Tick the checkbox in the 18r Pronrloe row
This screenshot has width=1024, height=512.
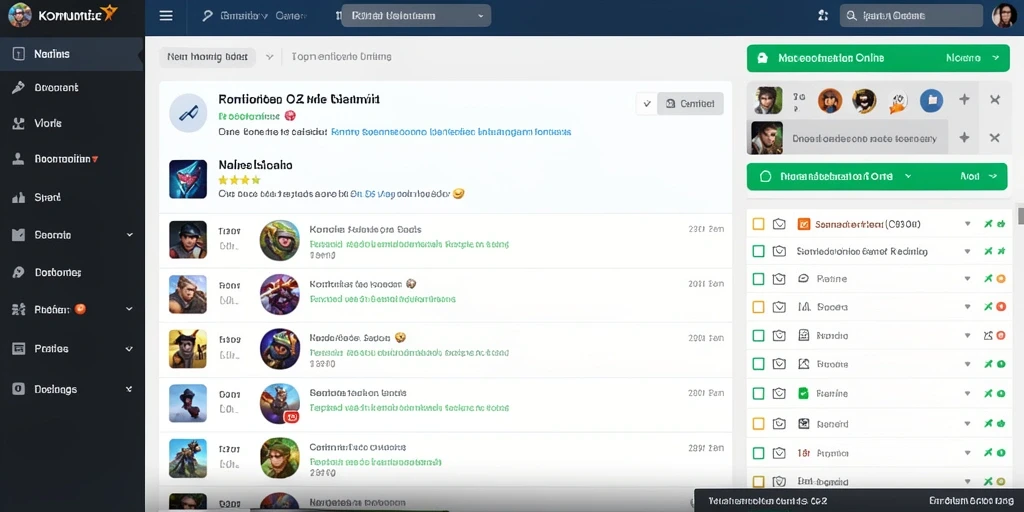pyautogui.click(x=758, y=453)
